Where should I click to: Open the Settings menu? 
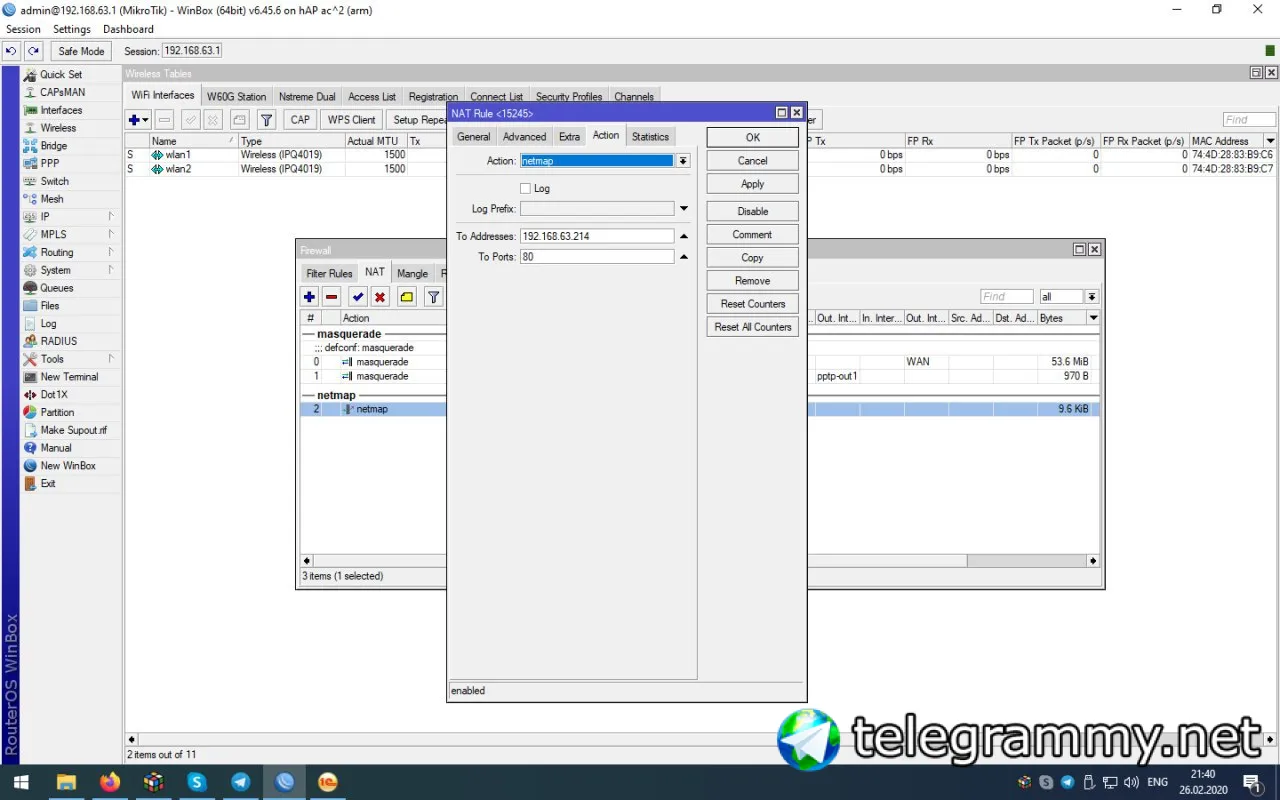(x=72, y=29)
